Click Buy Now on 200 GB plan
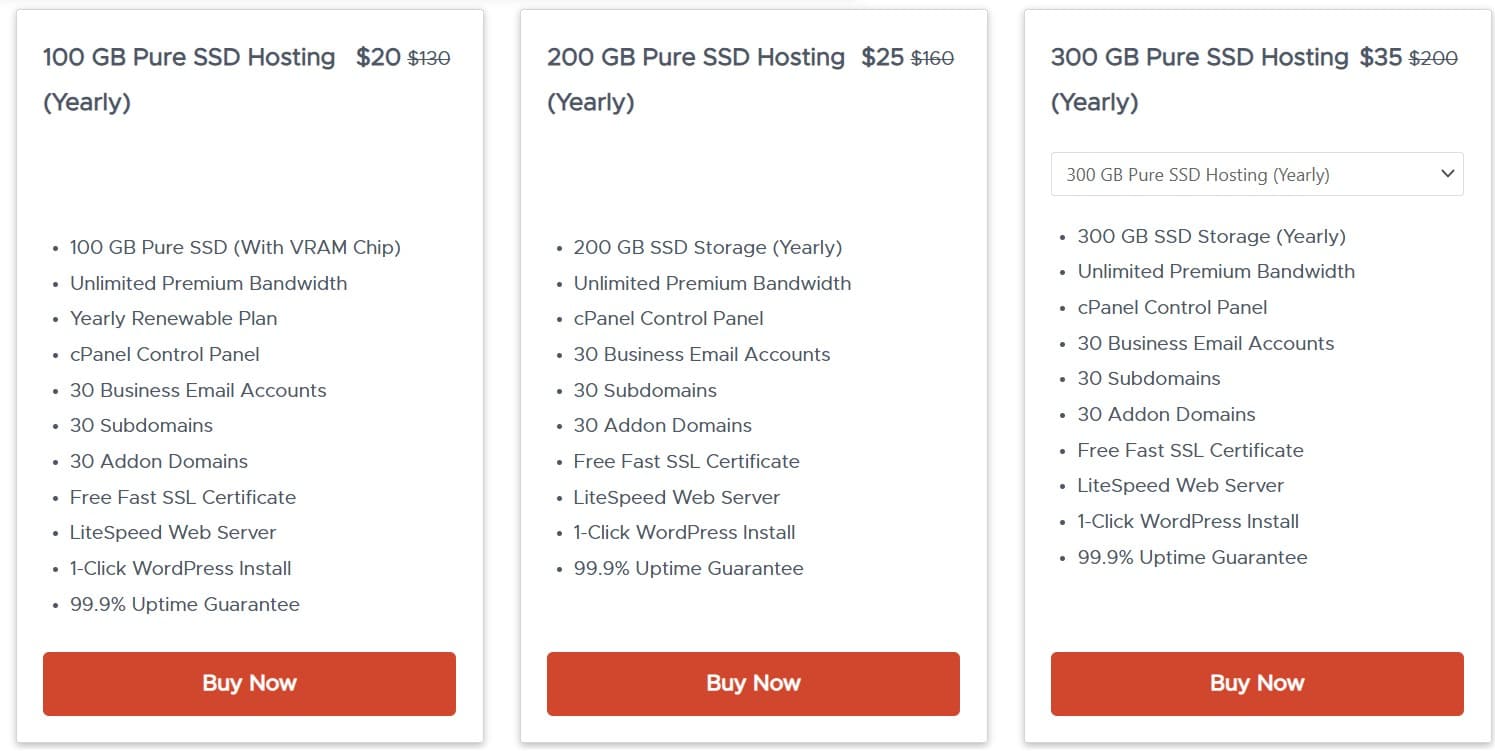The width and height of the screenshot is (1495, 751). 752,683
